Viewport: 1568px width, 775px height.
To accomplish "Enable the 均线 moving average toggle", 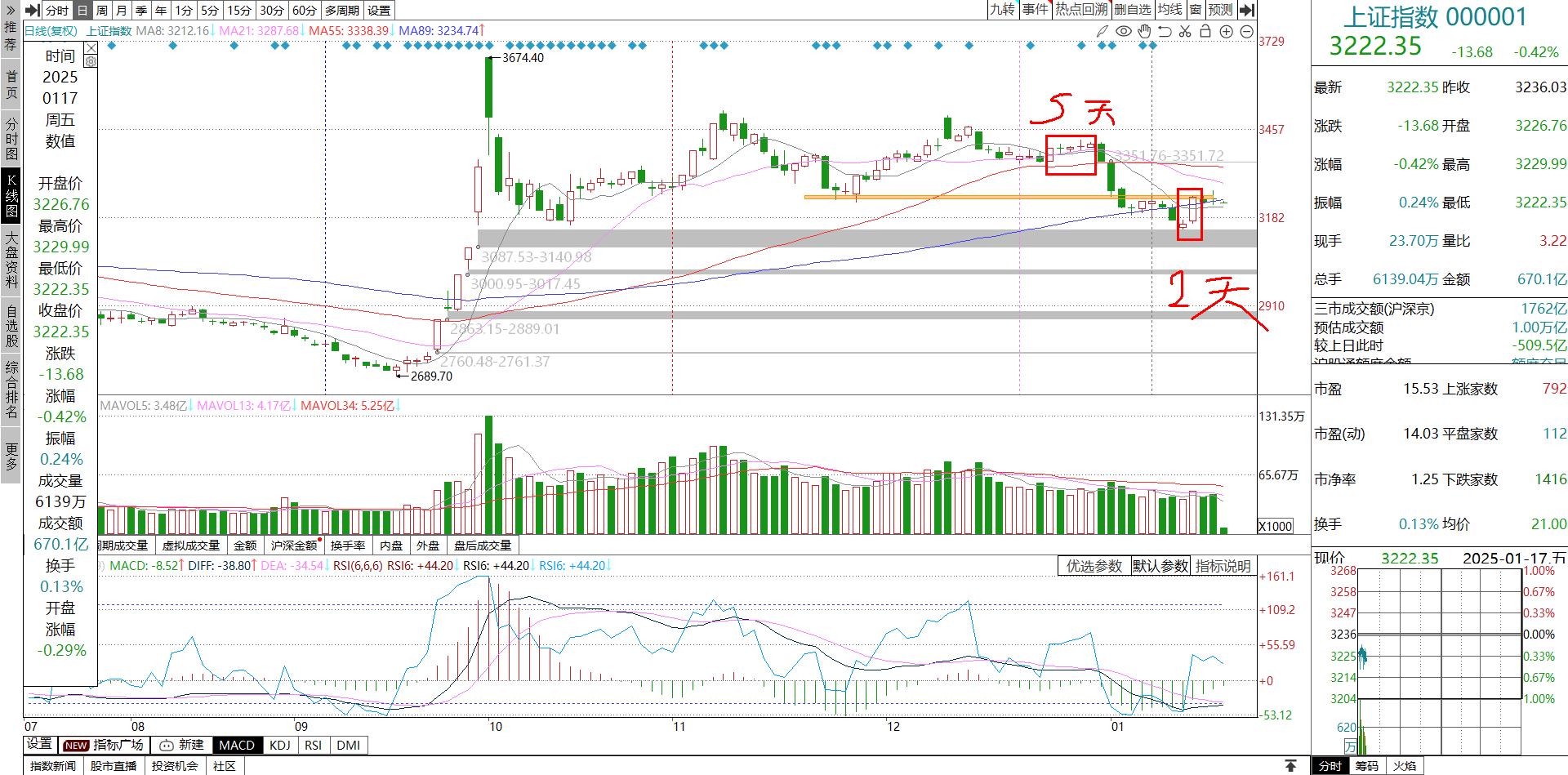I will click(1169, 10).
